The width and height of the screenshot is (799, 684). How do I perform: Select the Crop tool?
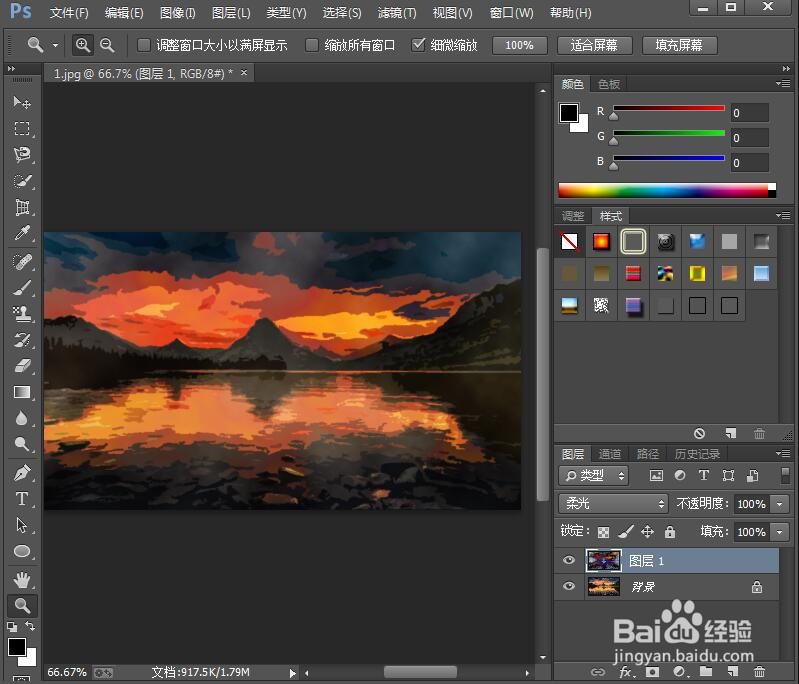click(x=21, y=207)
